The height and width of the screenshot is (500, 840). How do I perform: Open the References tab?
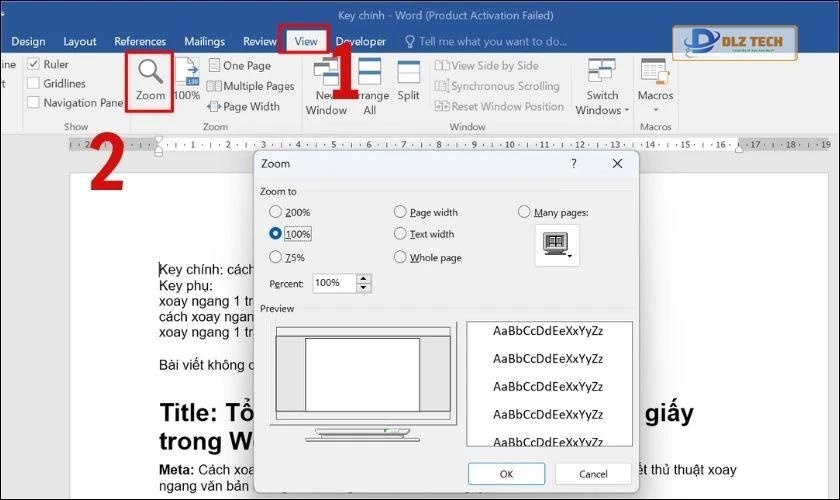point(140,41)
